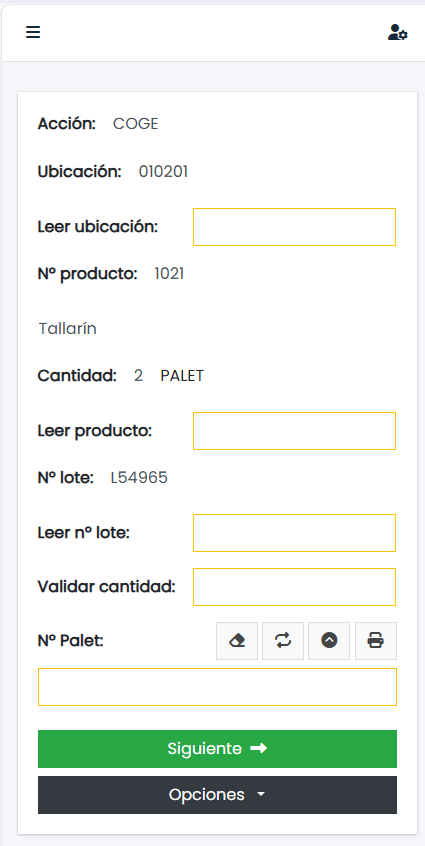
Task: Click the eraser icon beside Nº Palet
Action: coord(237,641)
